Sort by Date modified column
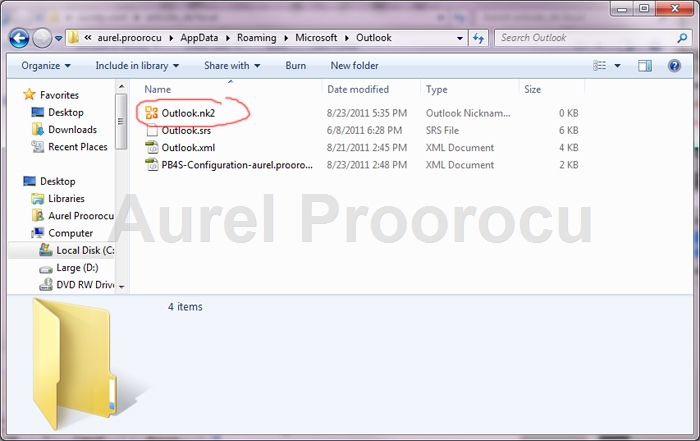 coord(358,89)
